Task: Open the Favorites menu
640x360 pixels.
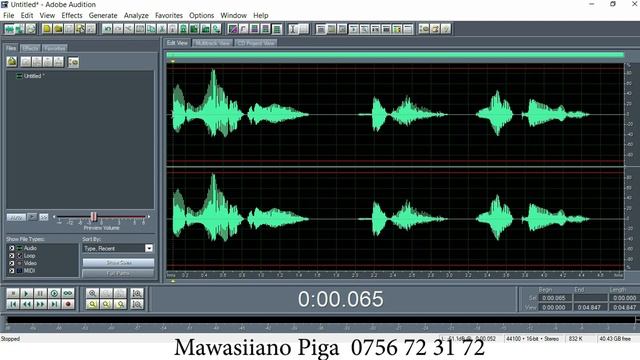Action: [x=169, y=16]
